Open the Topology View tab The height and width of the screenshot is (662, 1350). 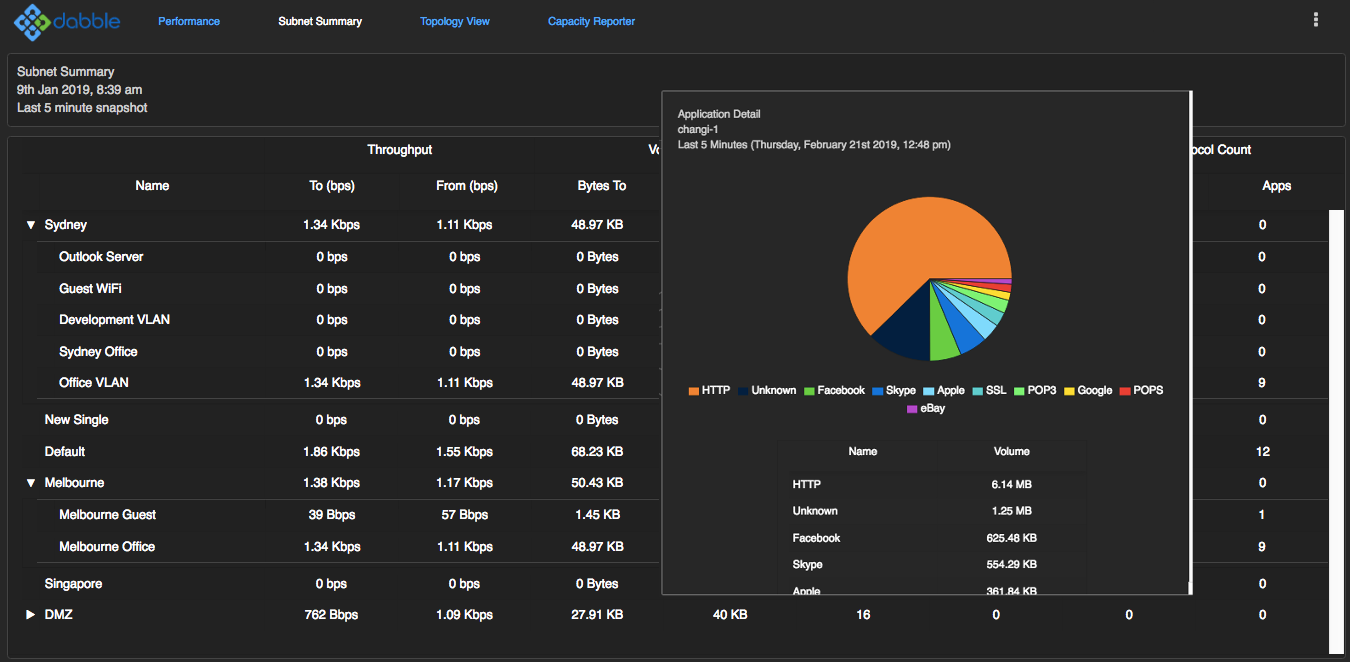[454, 21]
